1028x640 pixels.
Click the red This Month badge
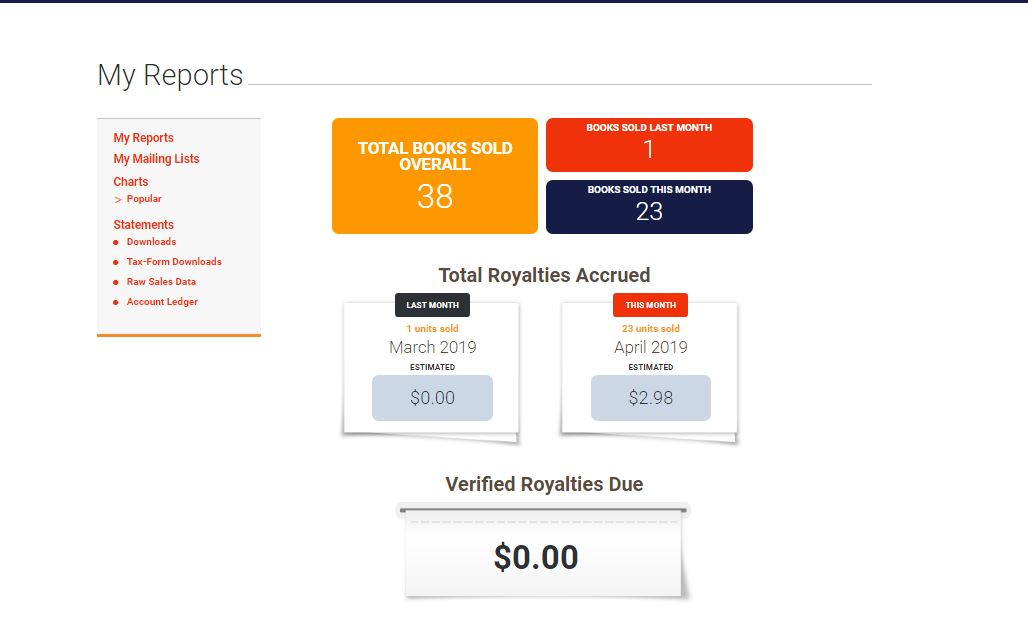coord(650,305)
